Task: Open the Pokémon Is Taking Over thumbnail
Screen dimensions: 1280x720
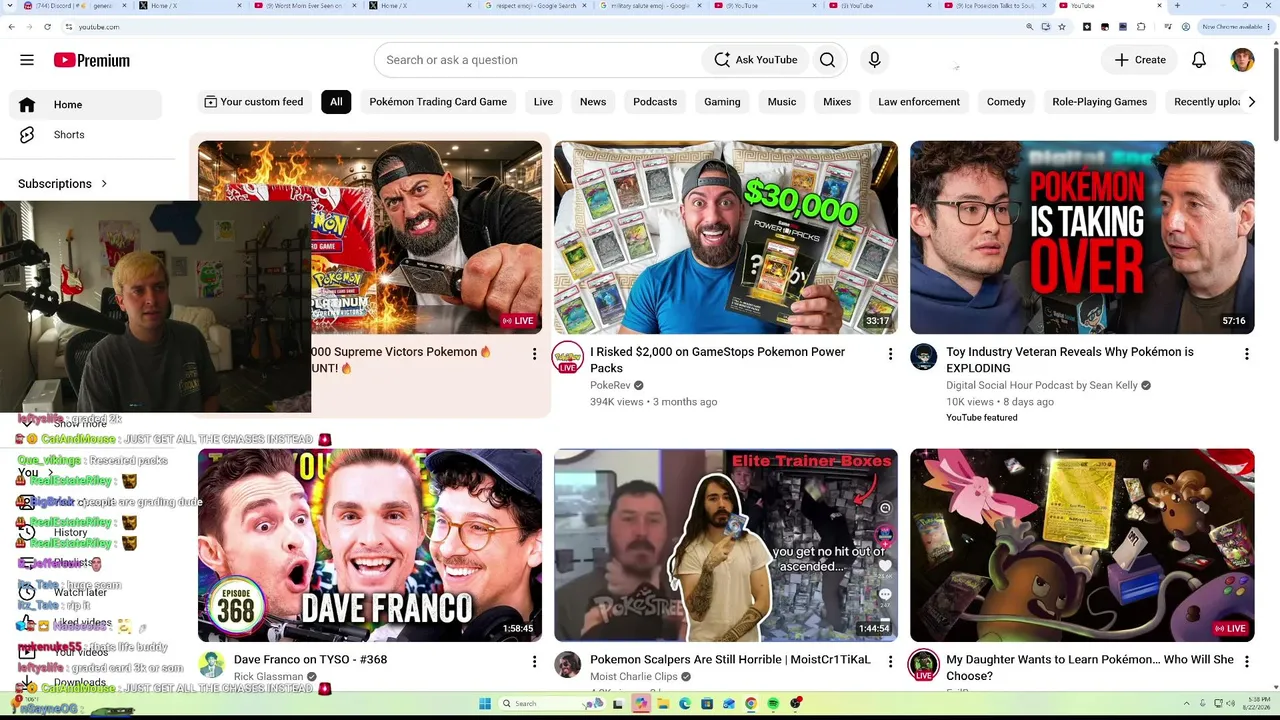Action: (x=1082, y=237)
